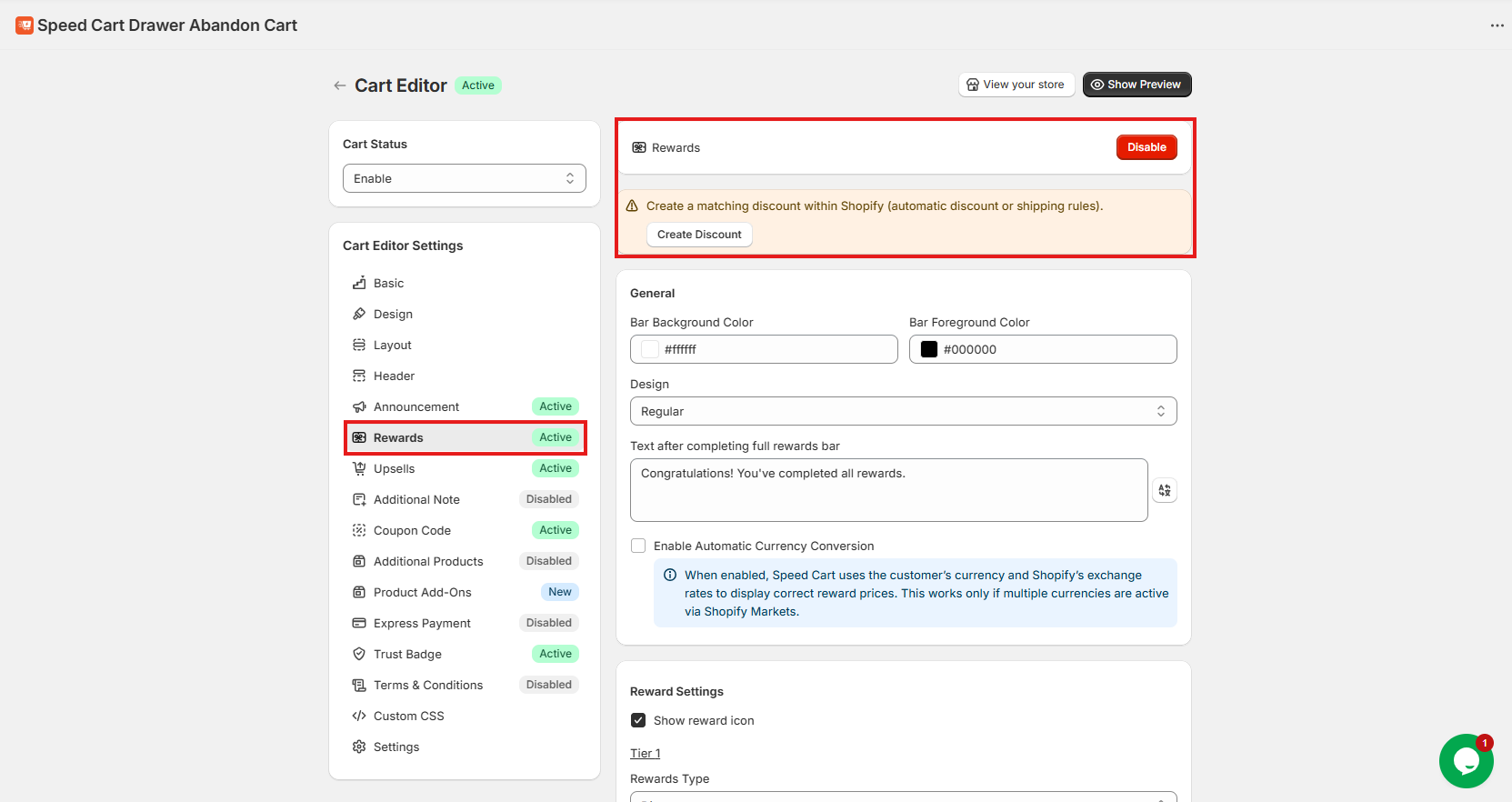
Task: Open the three-dot menu at top right
Action: pyautogui.click(x=1497, y=25)
